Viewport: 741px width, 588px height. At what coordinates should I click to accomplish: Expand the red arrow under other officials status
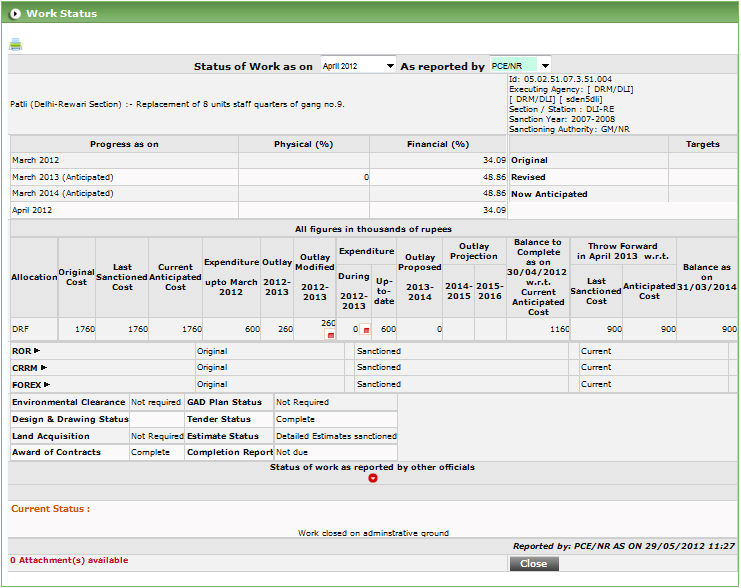tap(372, 478)
